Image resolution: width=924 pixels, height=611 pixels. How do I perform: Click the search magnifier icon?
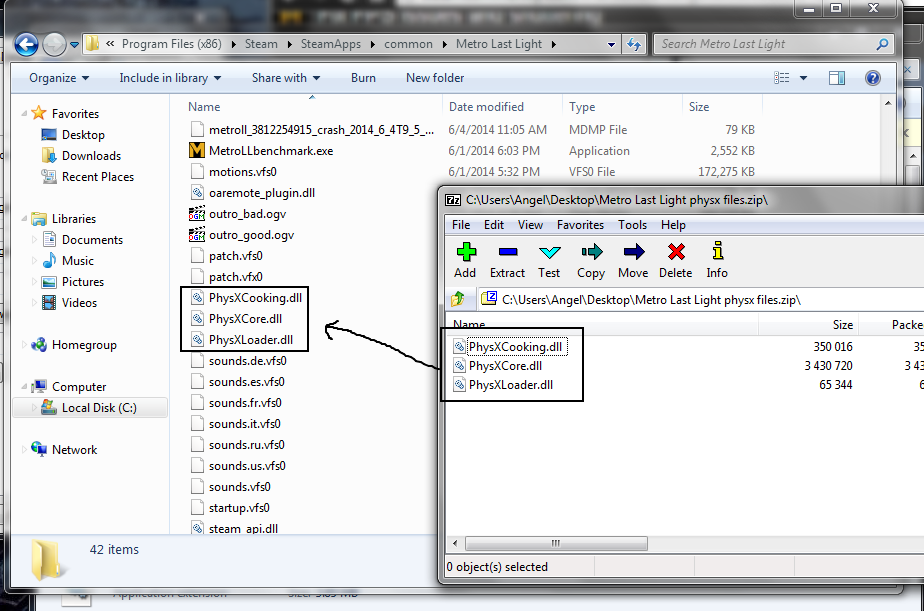882,44
